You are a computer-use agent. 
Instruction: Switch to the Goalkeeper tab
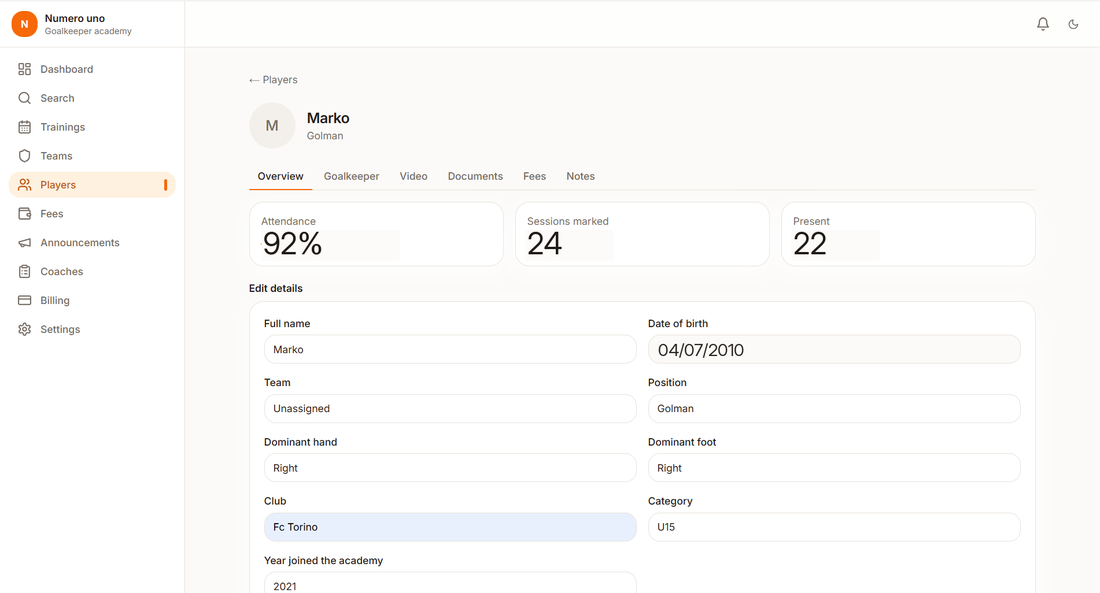(351, 176)
